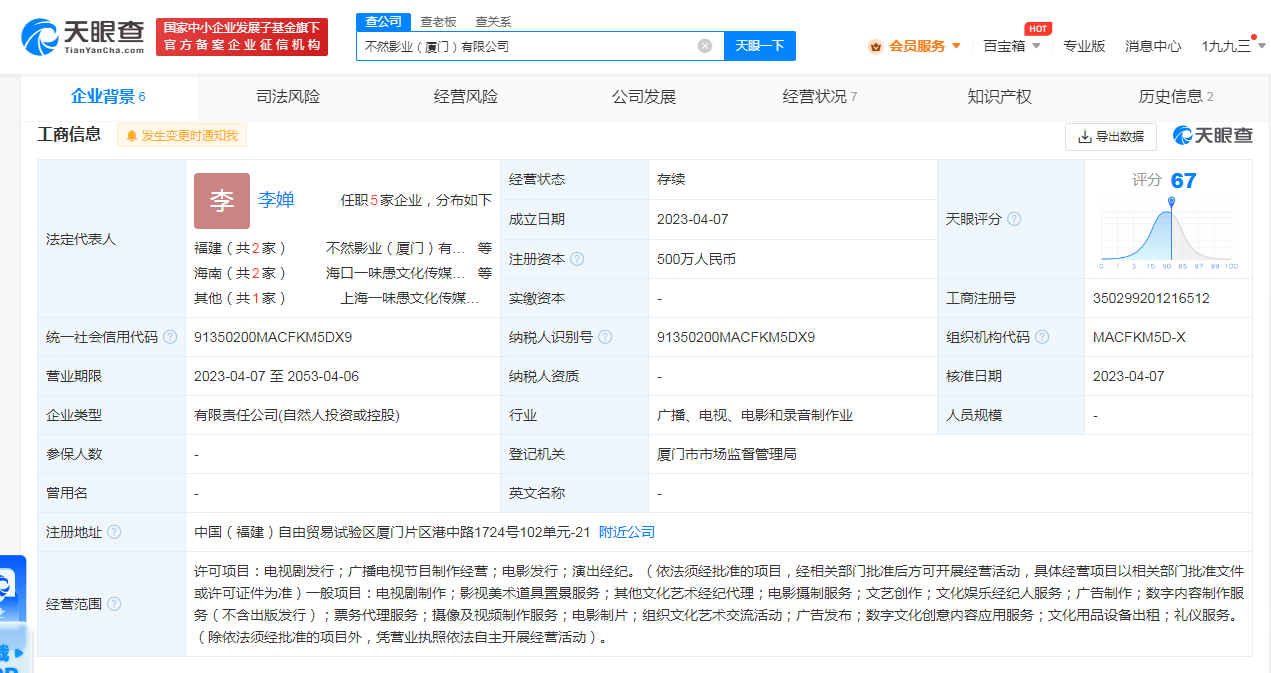Click the 李 avatar of the legal representative

(222, 201)
